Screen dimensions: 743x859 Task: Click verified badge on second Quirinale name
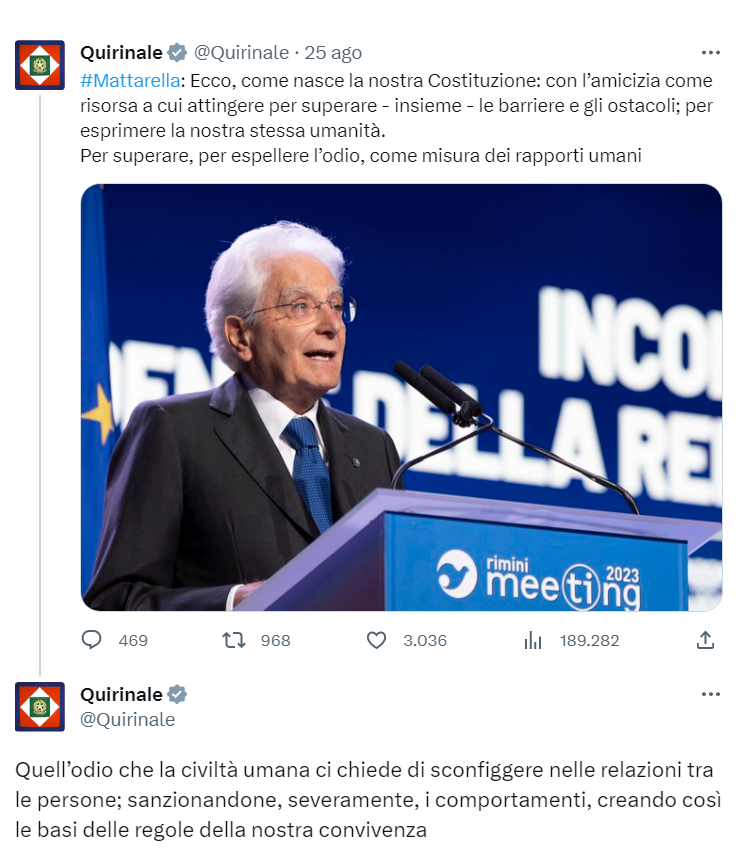click(177, 694)
